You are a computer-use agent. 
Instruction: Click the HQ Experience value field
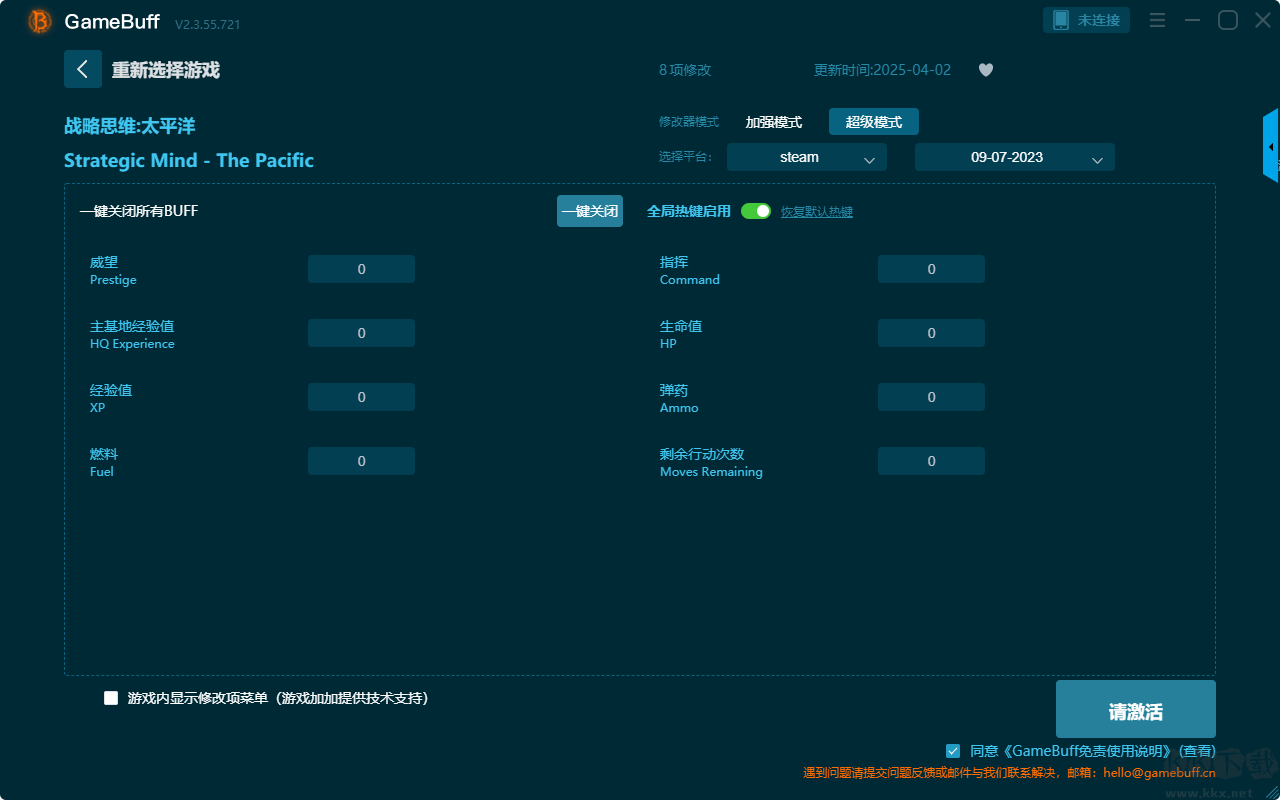pos(361,333)
